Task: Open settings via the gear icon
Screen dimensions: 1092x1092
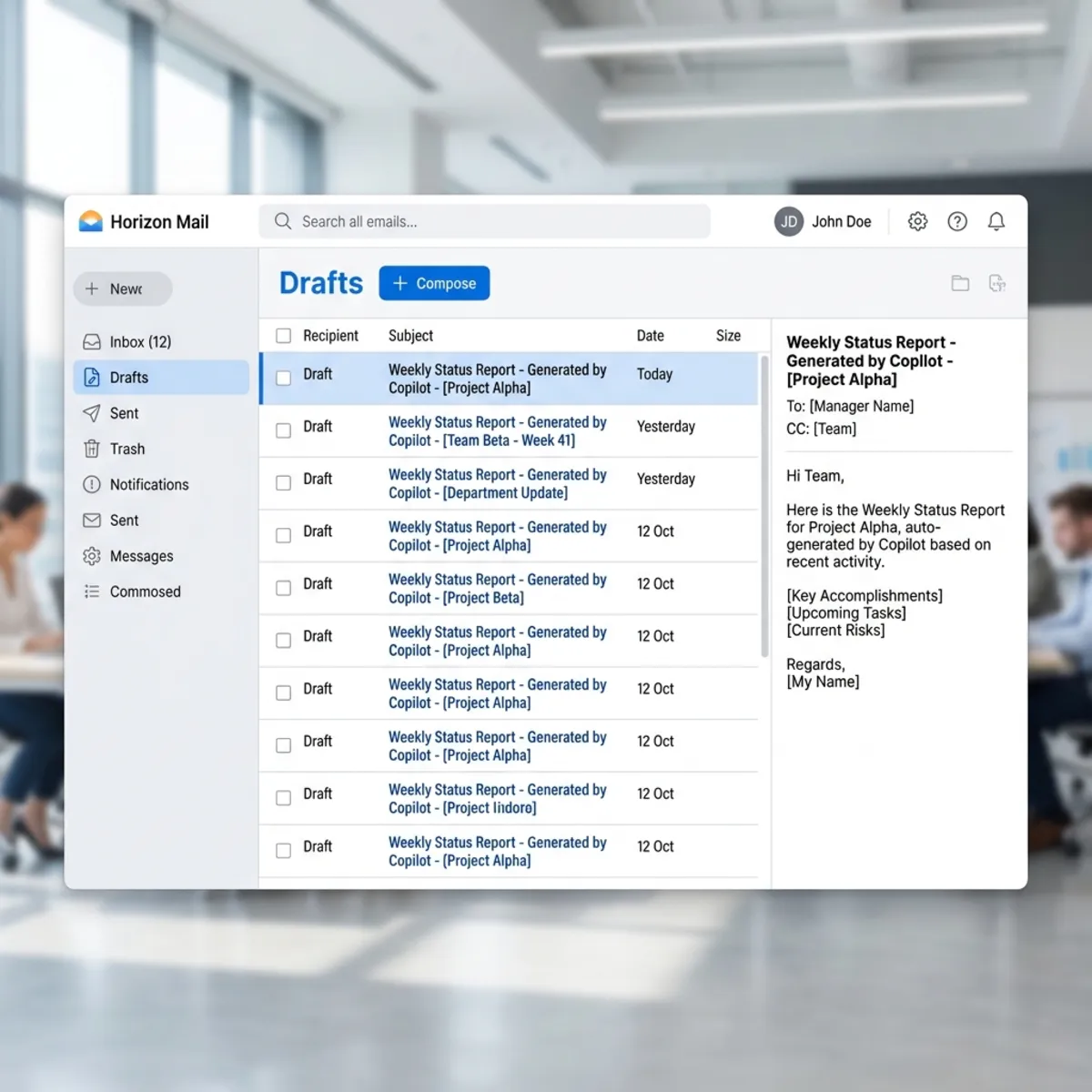Action: point(917,221)
